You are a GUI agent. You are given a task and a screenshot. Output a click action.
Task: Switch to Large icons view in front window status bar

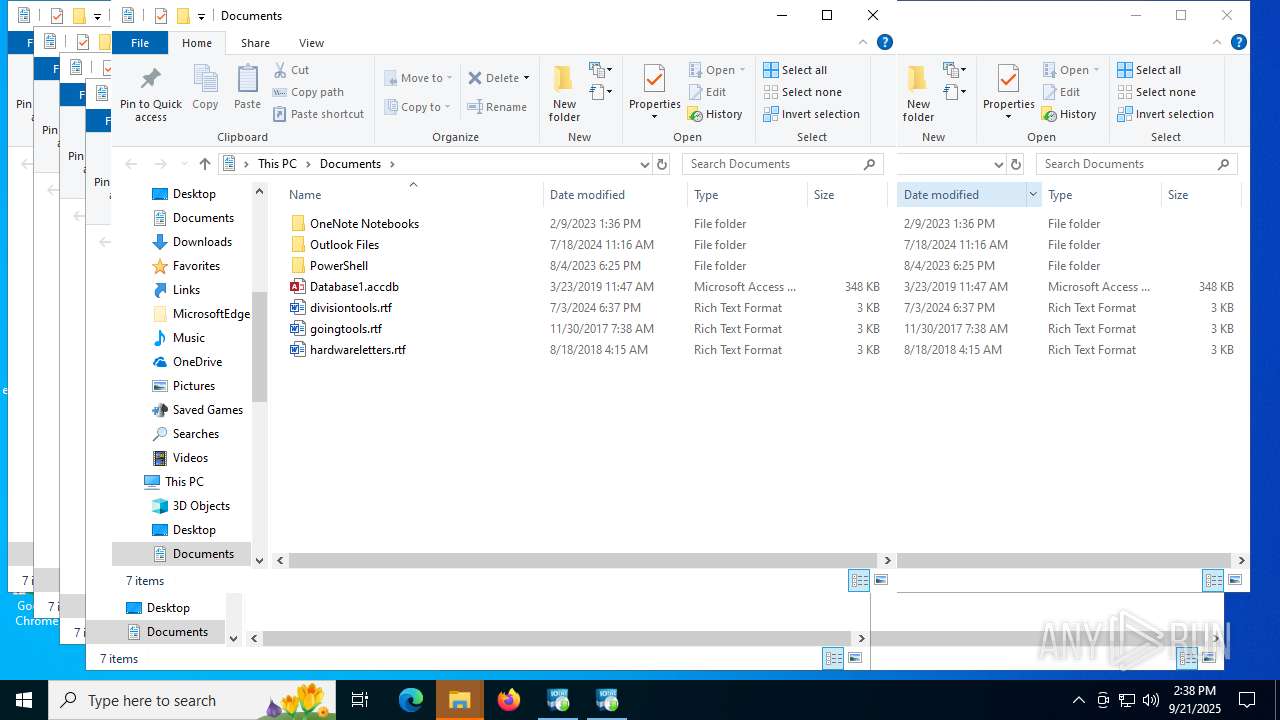[881, 580]
